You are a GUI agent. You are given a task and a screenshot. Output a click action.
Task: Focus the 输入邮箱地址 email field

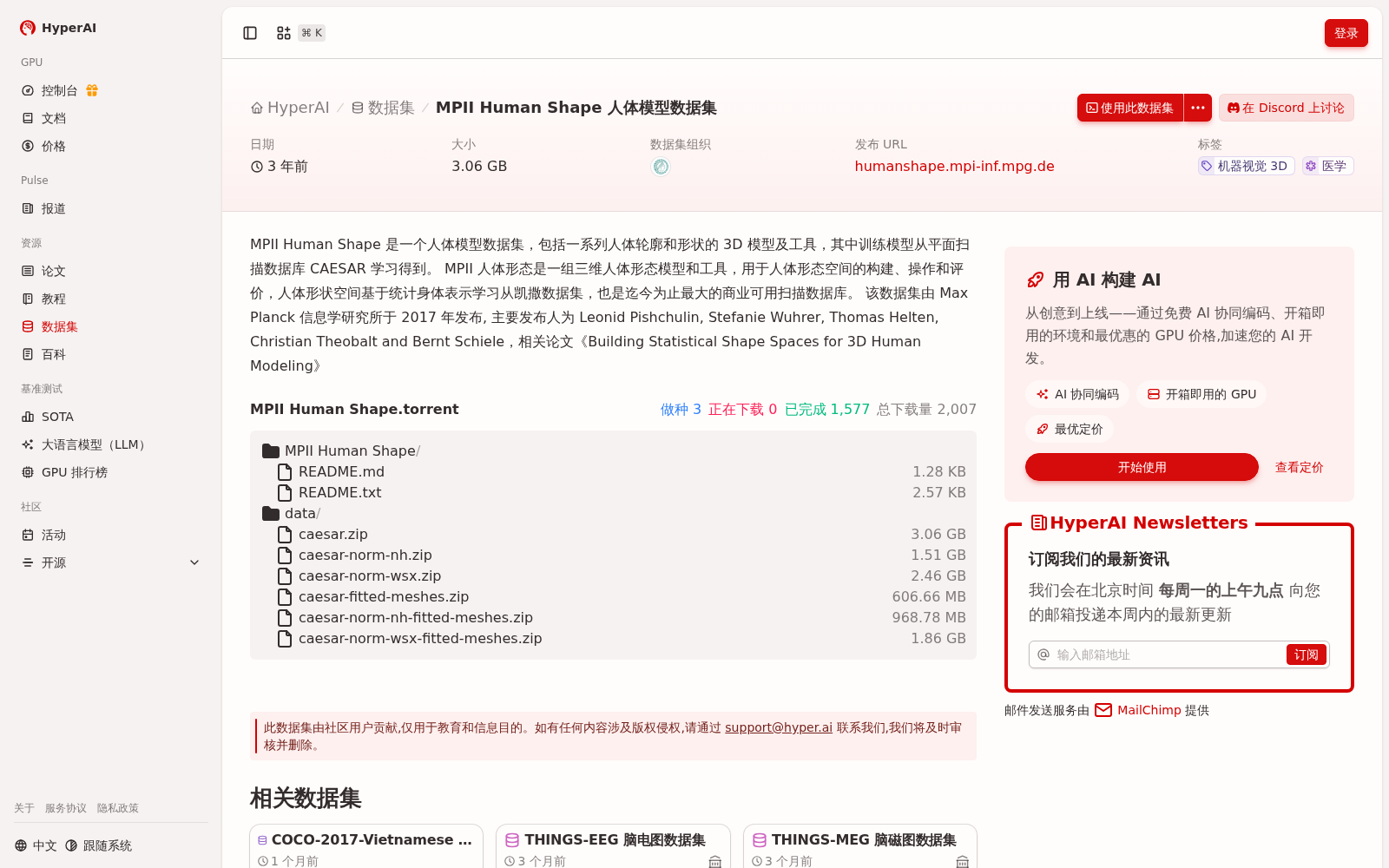(x=1168, y=654)
